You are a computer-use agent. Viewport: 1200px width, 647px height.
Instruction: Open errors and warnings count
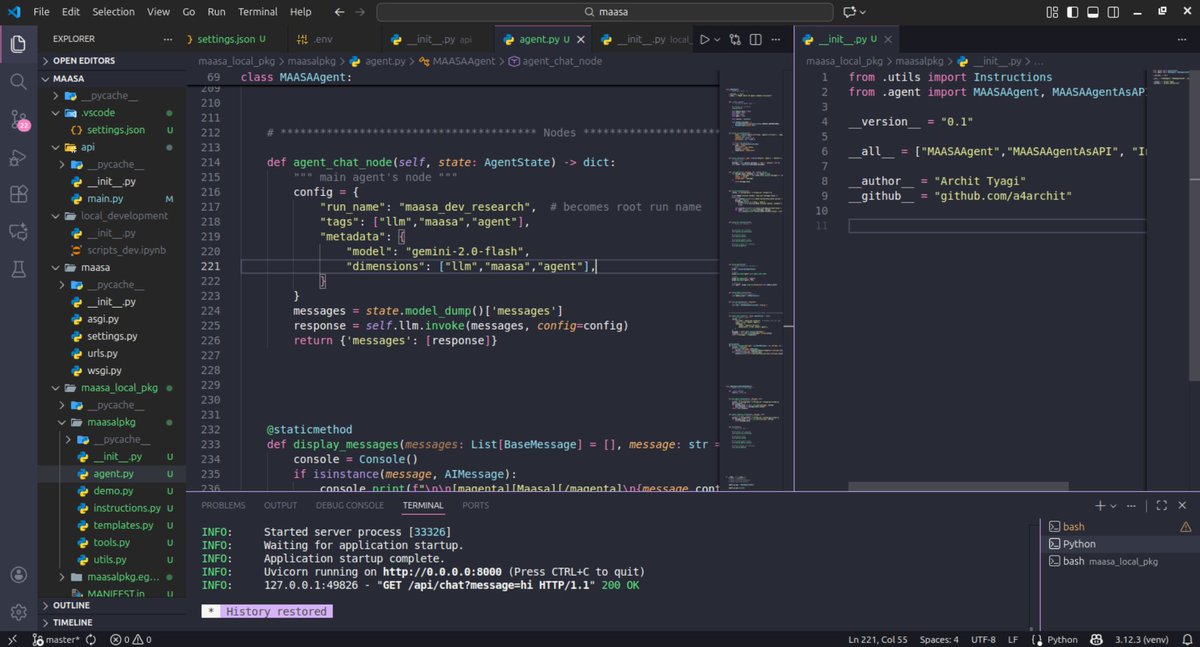tap(130, 639)
